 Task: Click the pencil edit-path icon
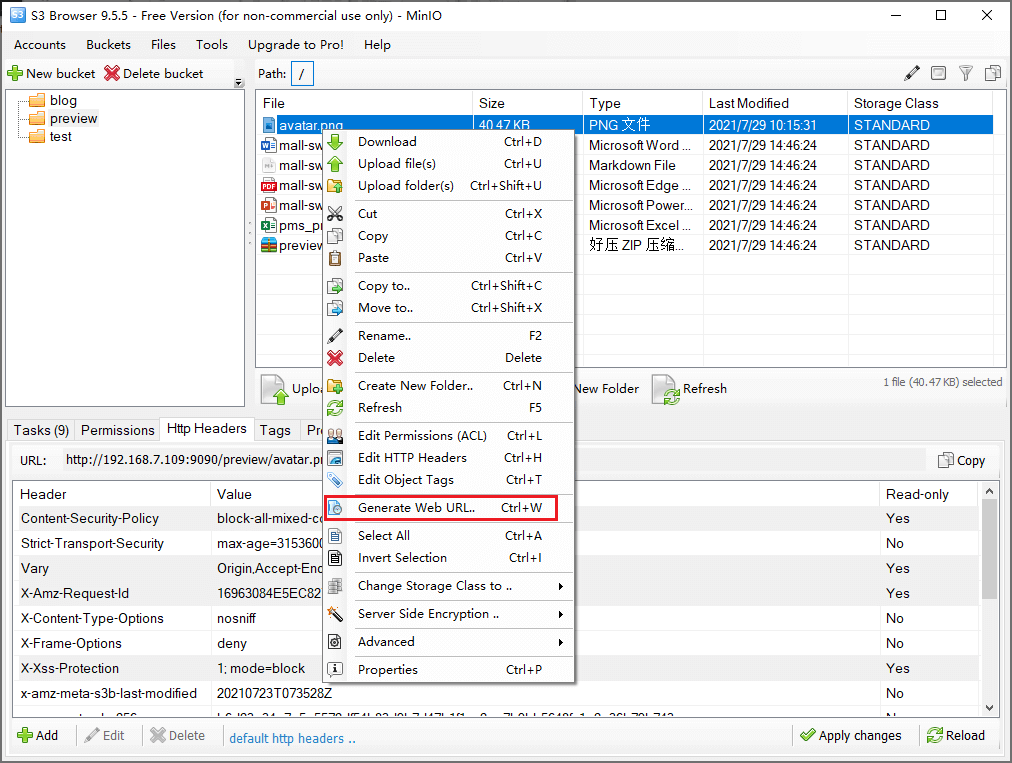912,73
